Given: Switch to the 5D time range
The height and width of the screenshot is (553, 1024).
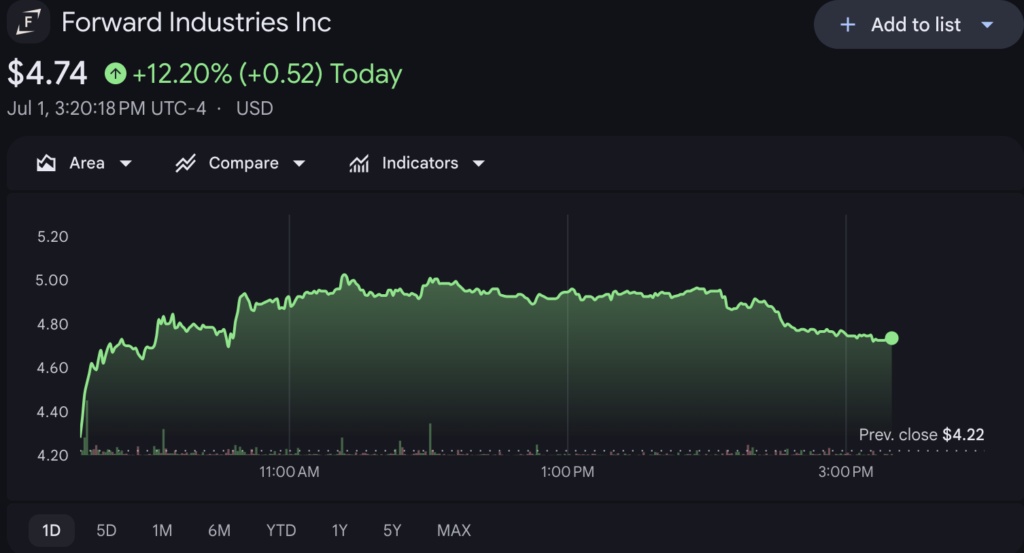Looking at the screenshot, I should click(106, 530).
